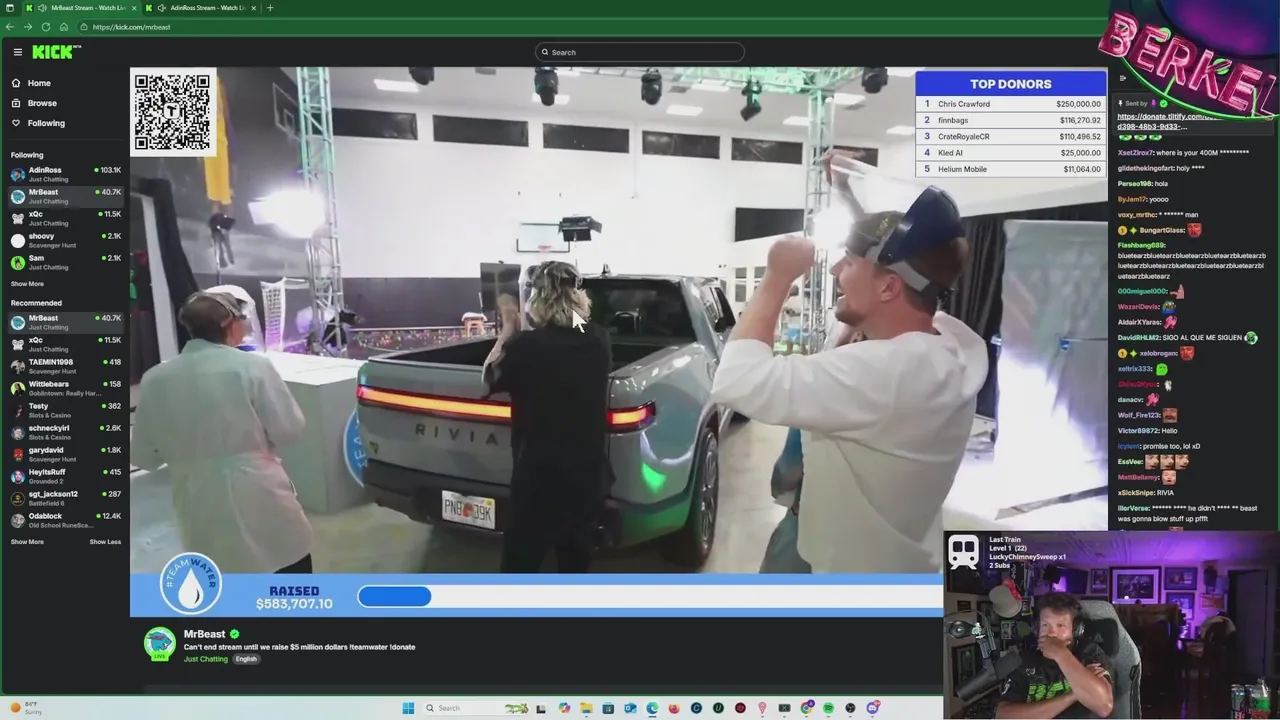Open Testy Slots & Casino channel
Image resolution: width=1280 pixels, height=720 pixels.
65,410
